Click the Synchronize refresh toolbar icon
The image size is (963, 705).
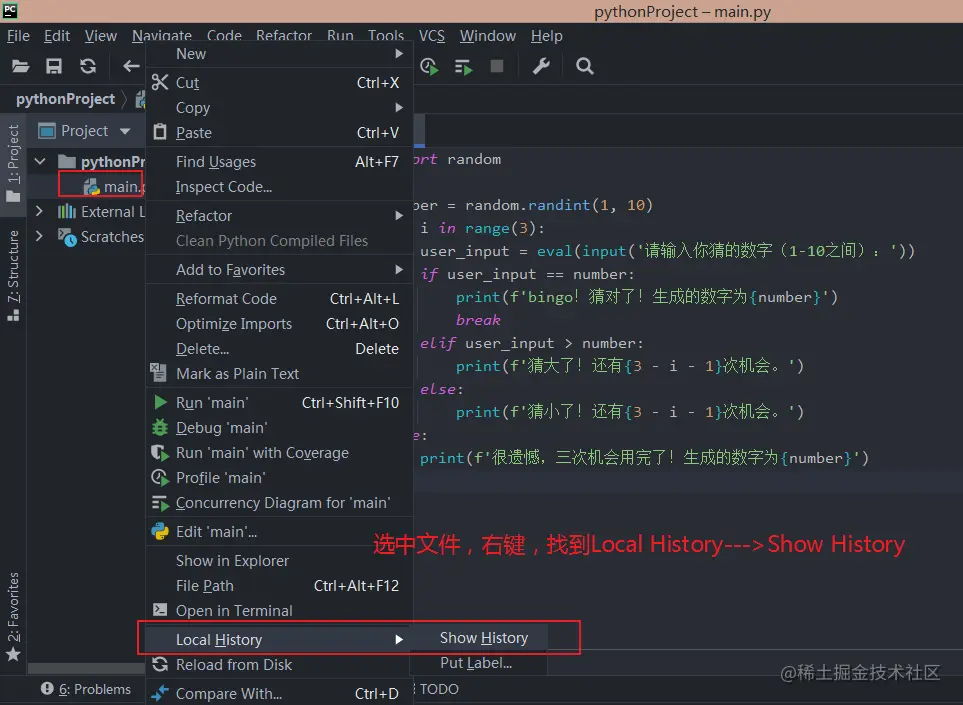(x=88, y=66)
